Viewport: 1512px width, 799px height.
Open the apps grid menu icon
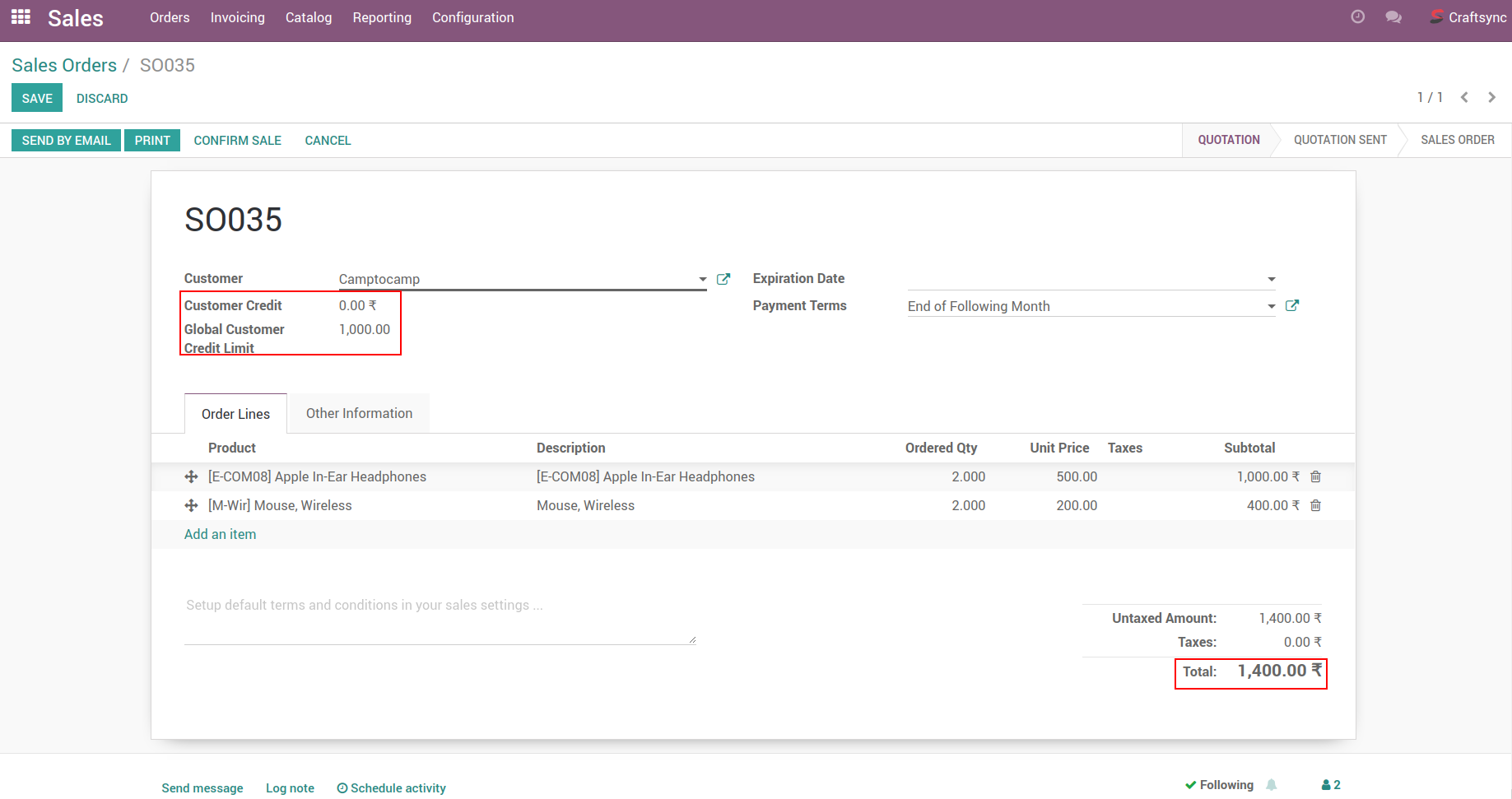(21, 17)
